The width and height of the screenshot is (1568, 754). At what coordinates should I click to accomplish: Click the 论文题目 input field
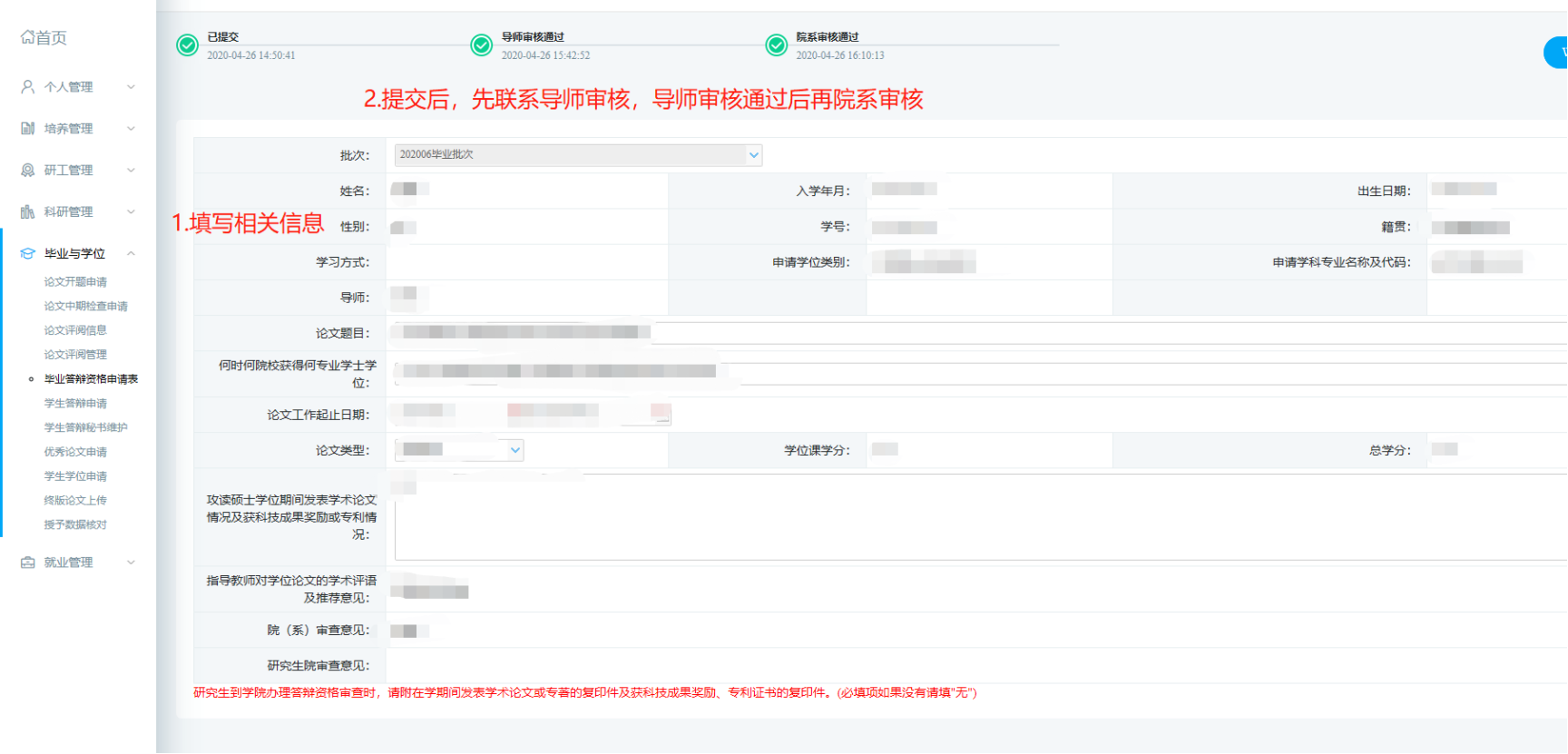(x=975, y=333)
